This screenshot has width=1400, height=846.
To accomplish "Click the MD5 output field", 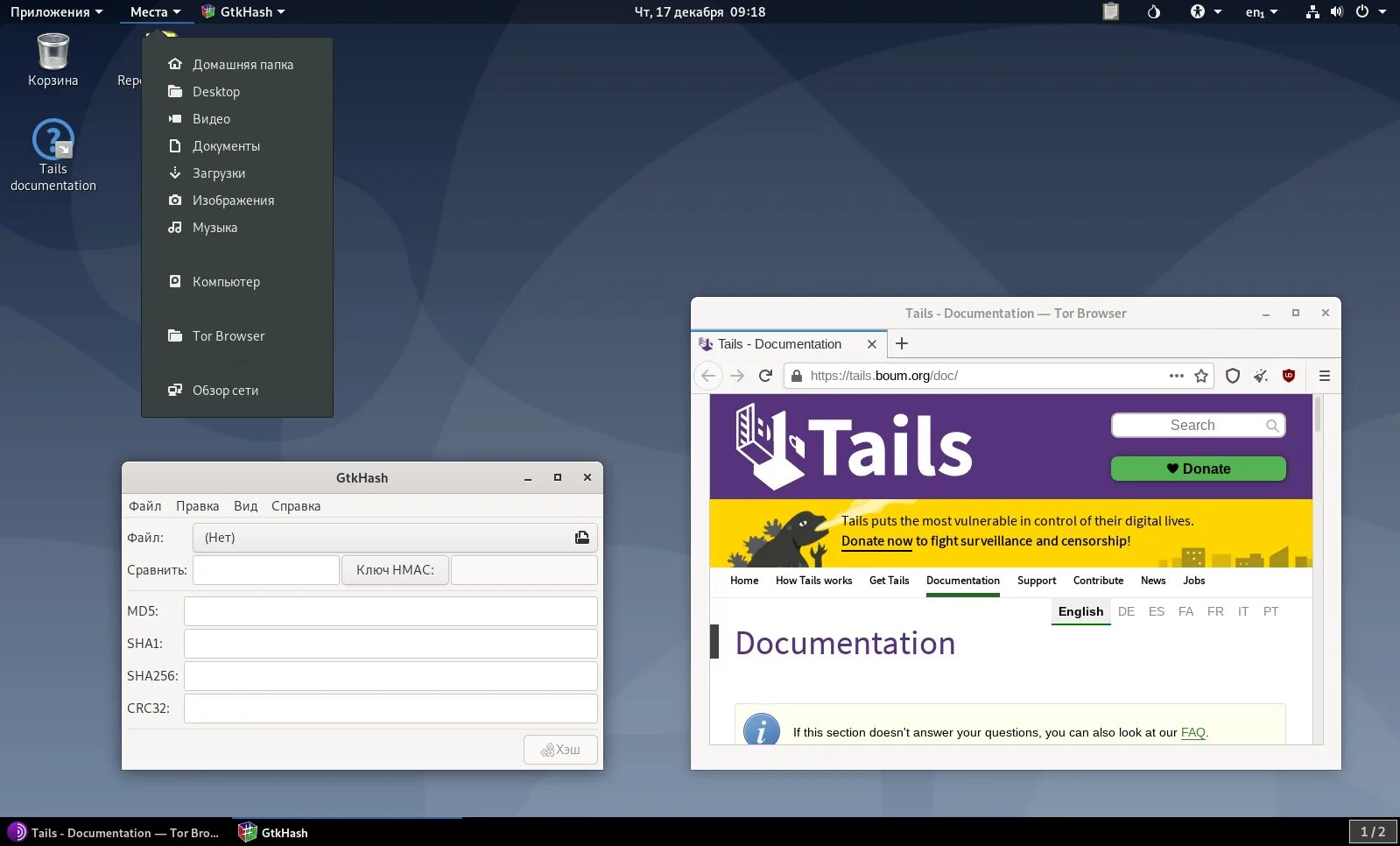I will point(390,610).
